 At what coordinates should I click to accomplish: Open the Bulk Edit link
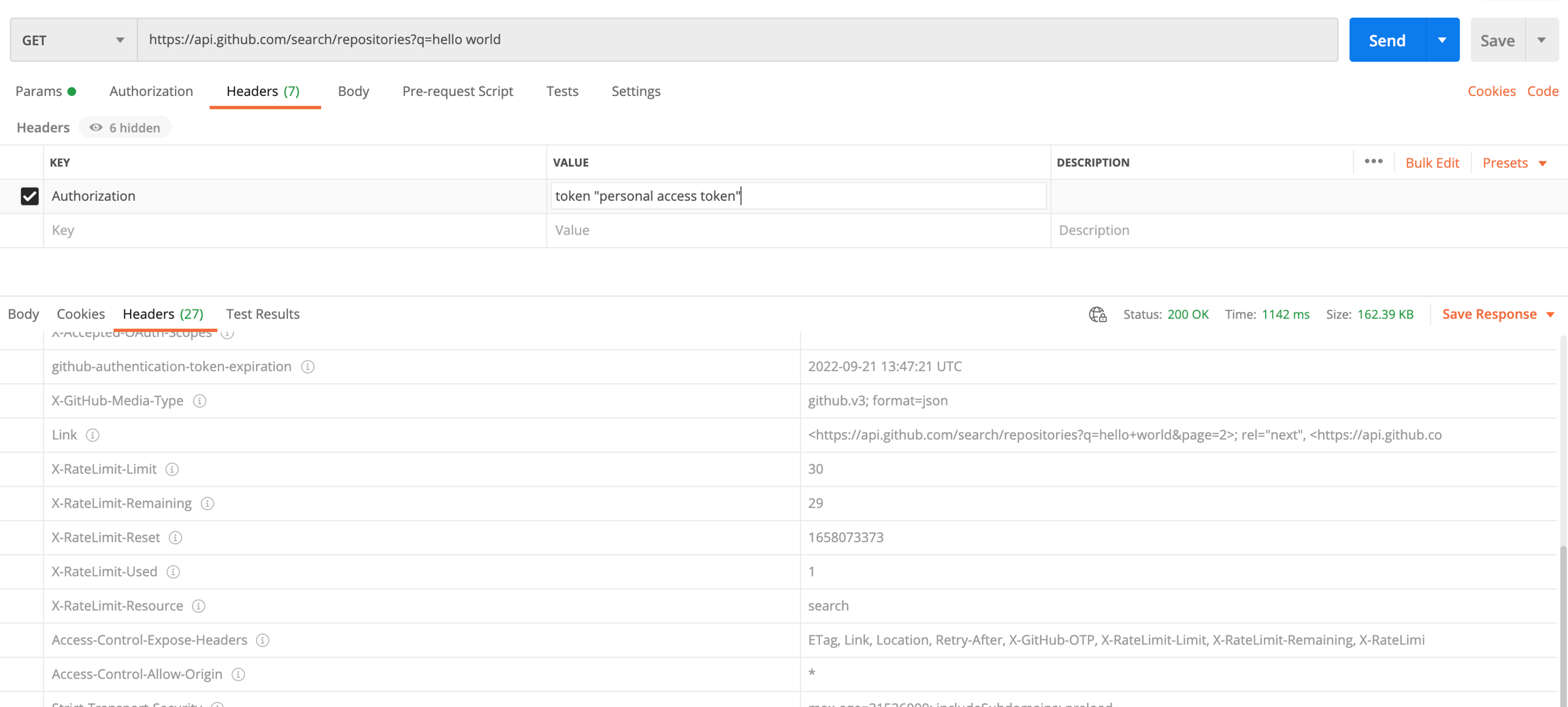coord(1432,163)
